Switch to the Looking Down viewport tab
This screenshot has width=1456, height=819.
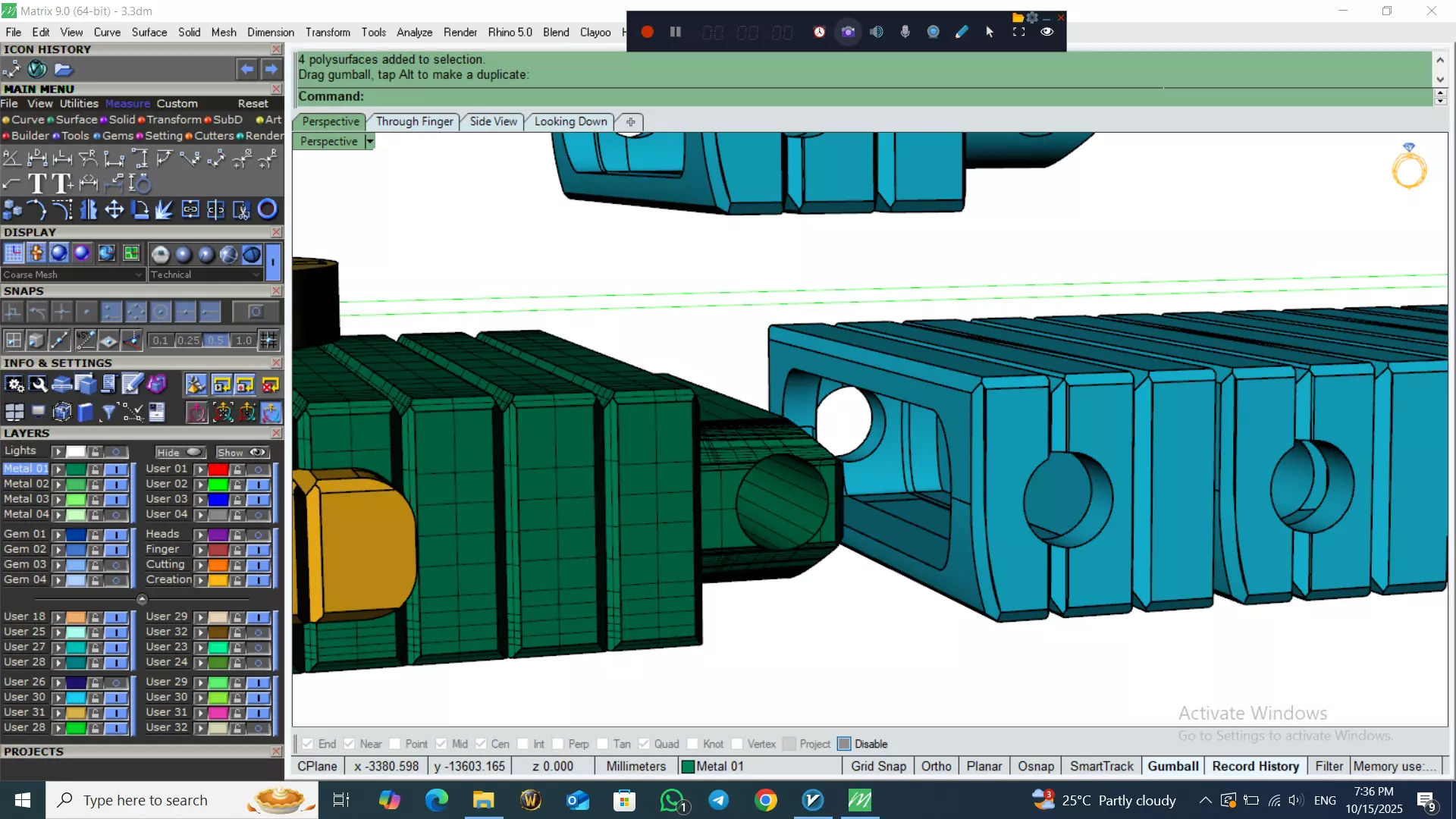pos(570,121)
